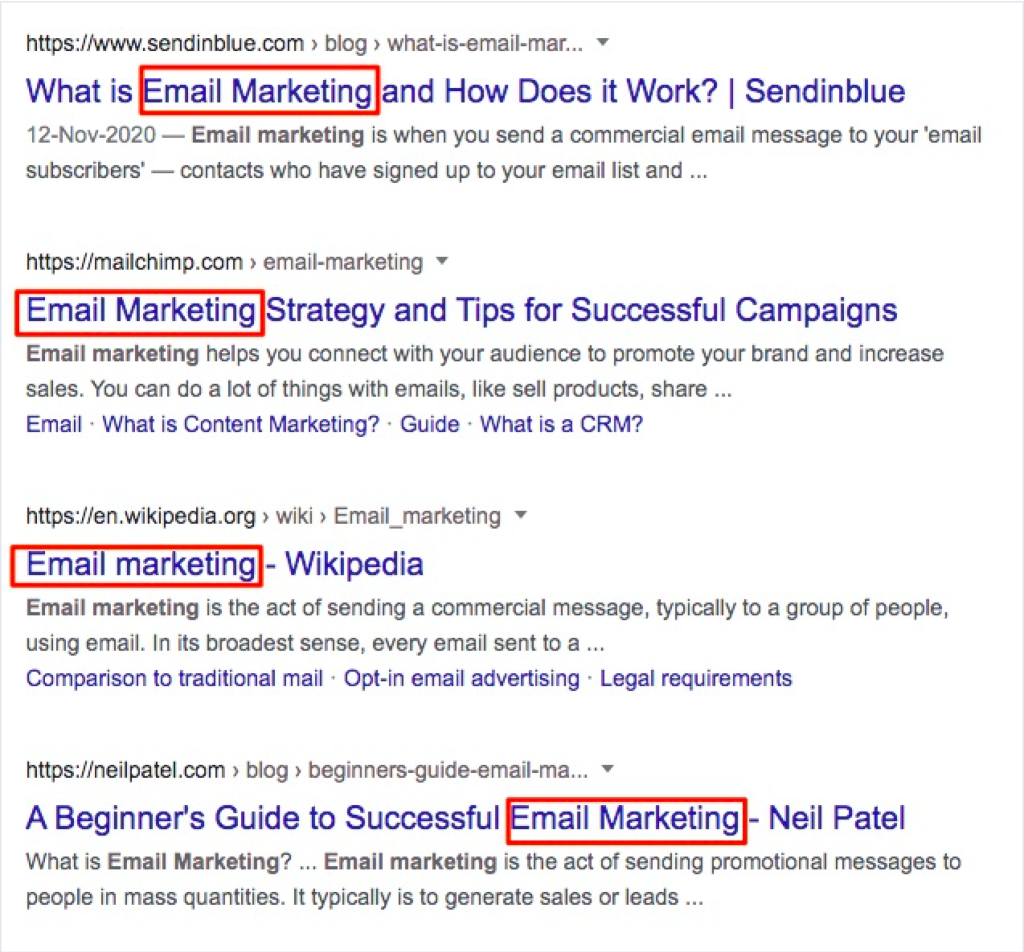The height and width of the screenshot is (952, 1024).
Task: Click the en.wikipedia.org wiki URL breadcrumb
Action: point(263,516)
